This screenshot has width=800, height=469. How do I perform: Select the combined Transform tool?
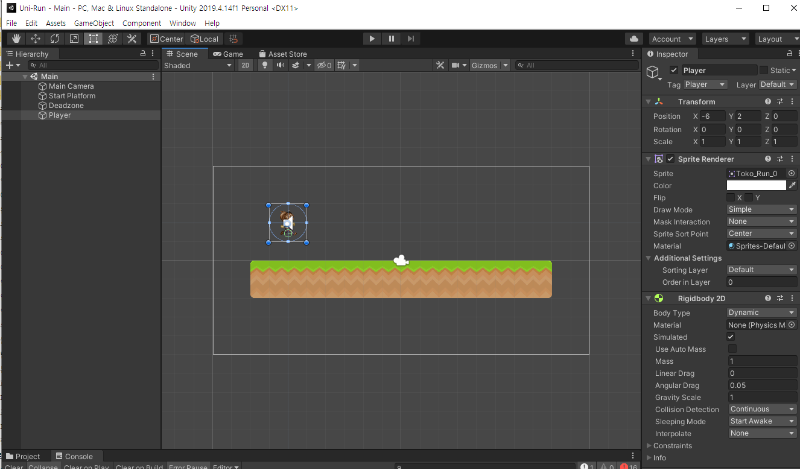pyautogui.click(x=113, y=39)
